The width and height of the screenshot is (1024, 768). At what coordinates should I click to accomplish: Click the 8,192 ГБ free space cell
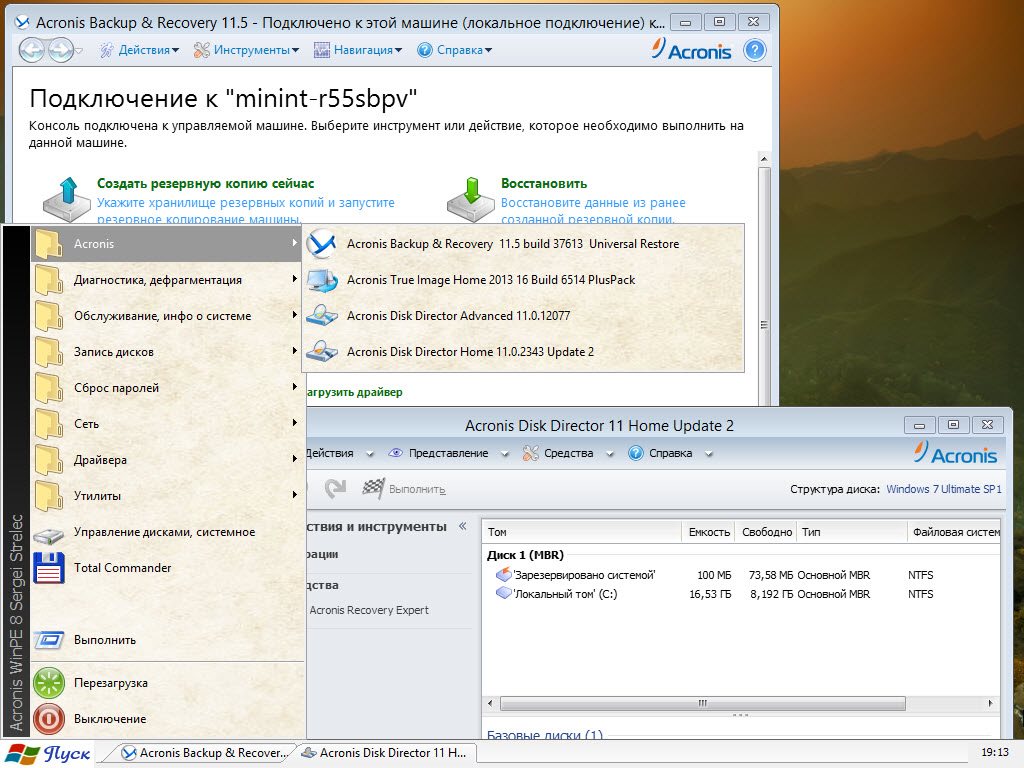pyautogui.click(x=772, y=594)
